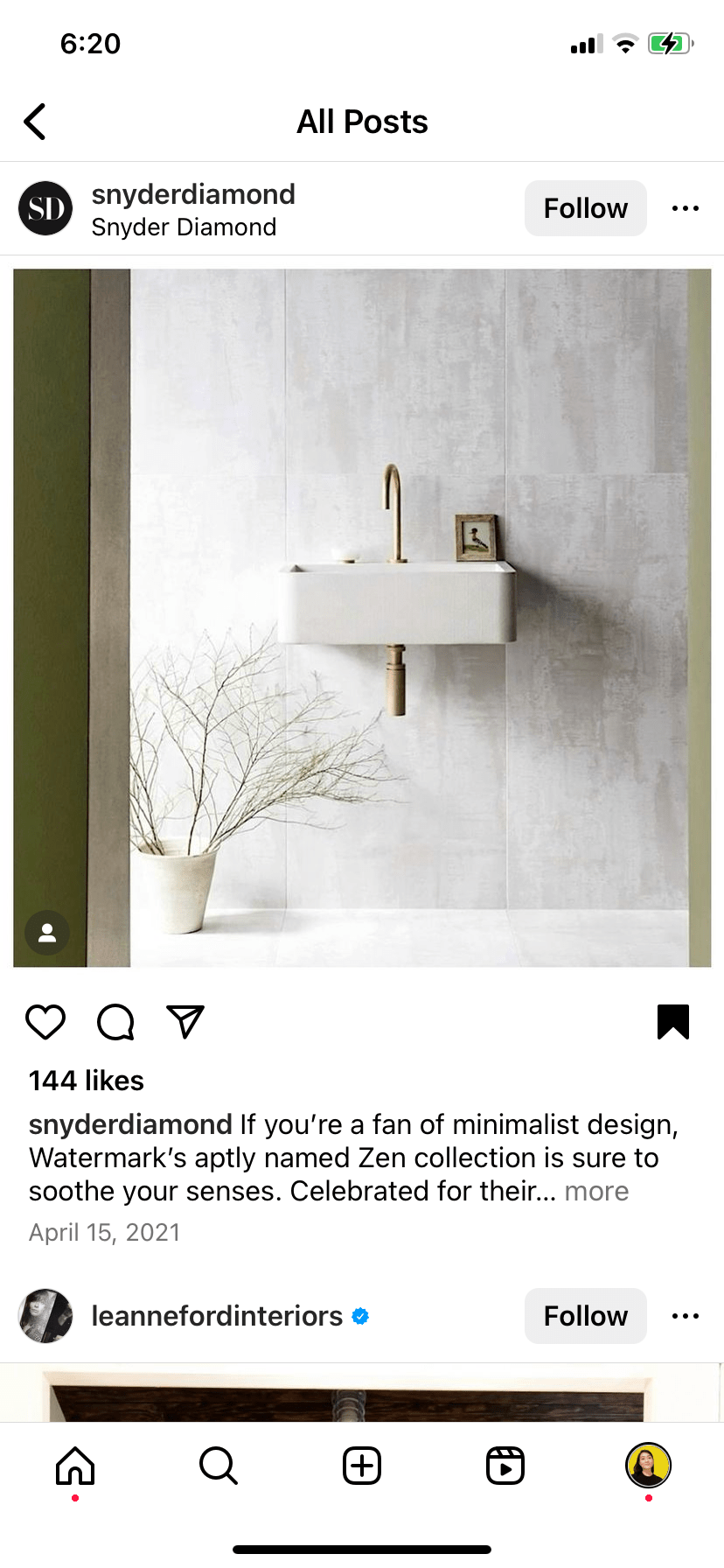Show tagged people on the sink photo
Screen dimensions: 724x1568
[x=47, y=933]
